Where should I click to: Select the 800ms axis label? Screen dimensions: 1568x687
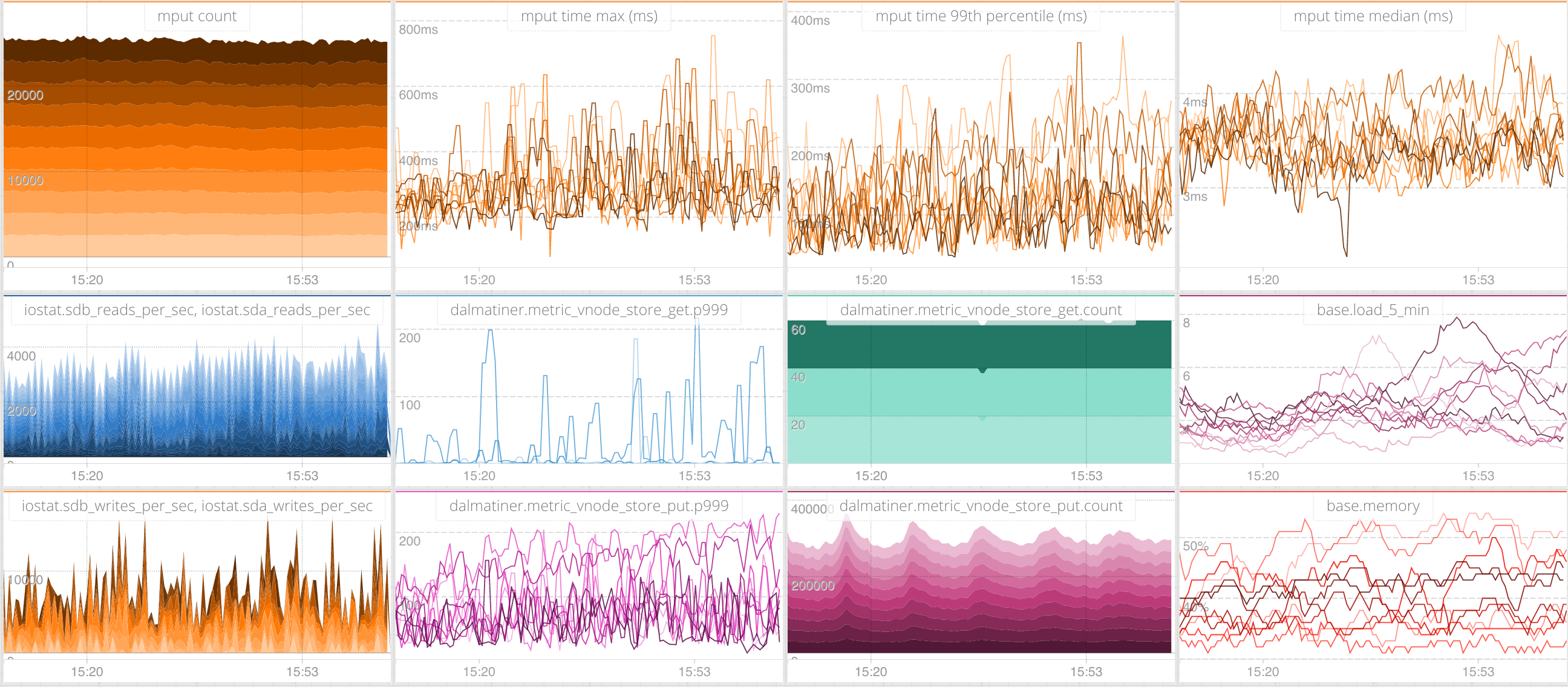[x=418, y=29]
